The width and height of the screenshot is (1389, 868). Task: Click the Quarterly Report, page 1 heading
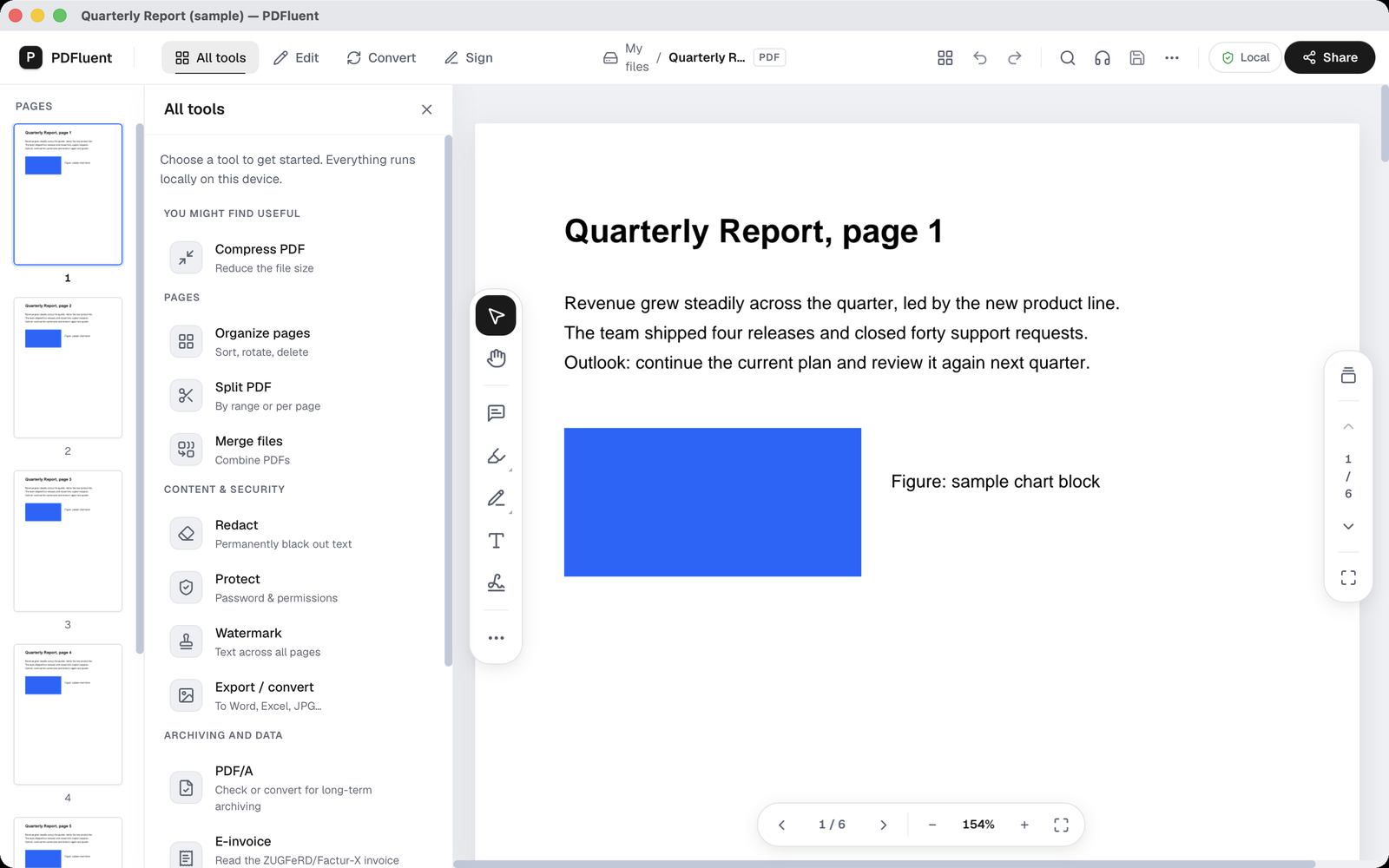(x=753, y=232)
